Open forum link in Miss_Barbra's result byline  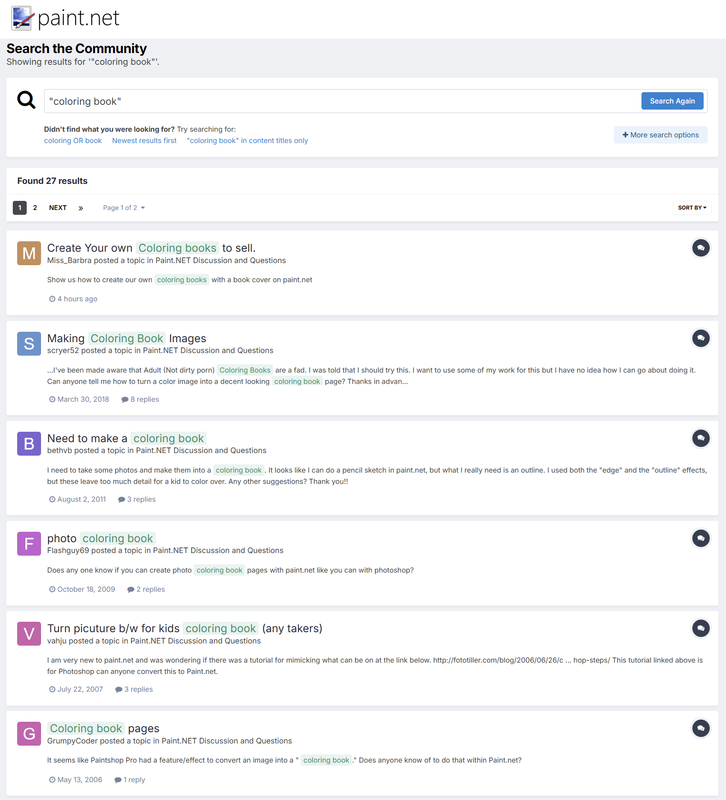pyautogui.click(x=220, y=260)
